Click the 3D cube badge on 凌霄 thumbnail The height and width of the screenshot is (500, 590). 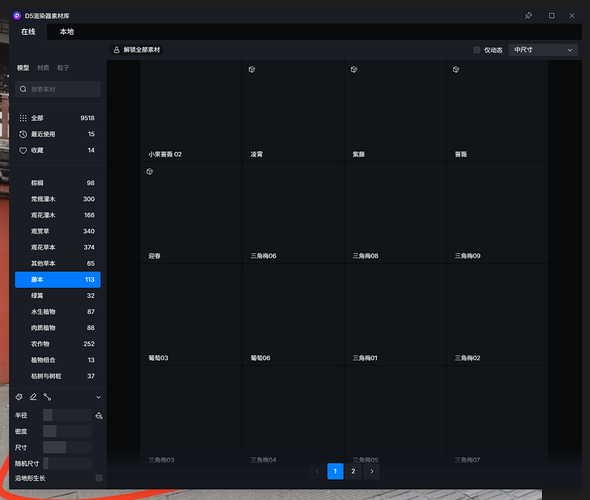(252, 69)
